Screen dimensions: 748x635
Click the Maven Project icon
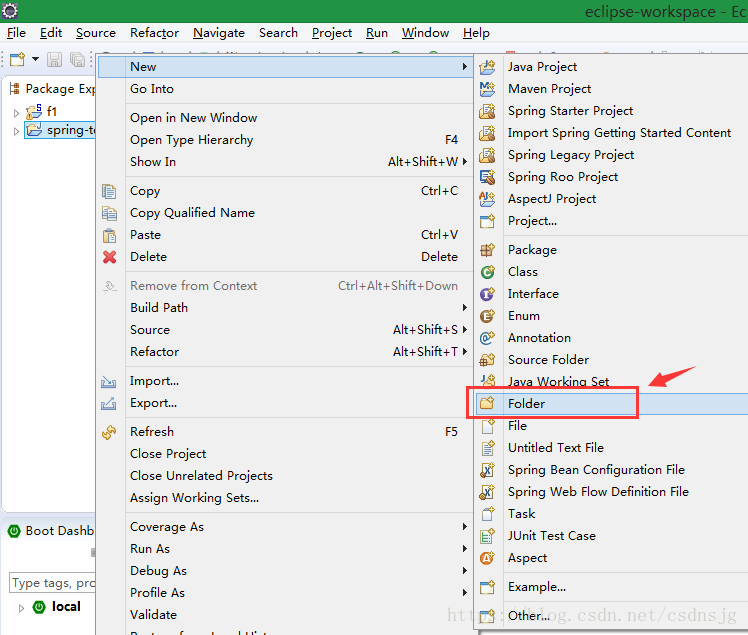(x=487, y=89)
